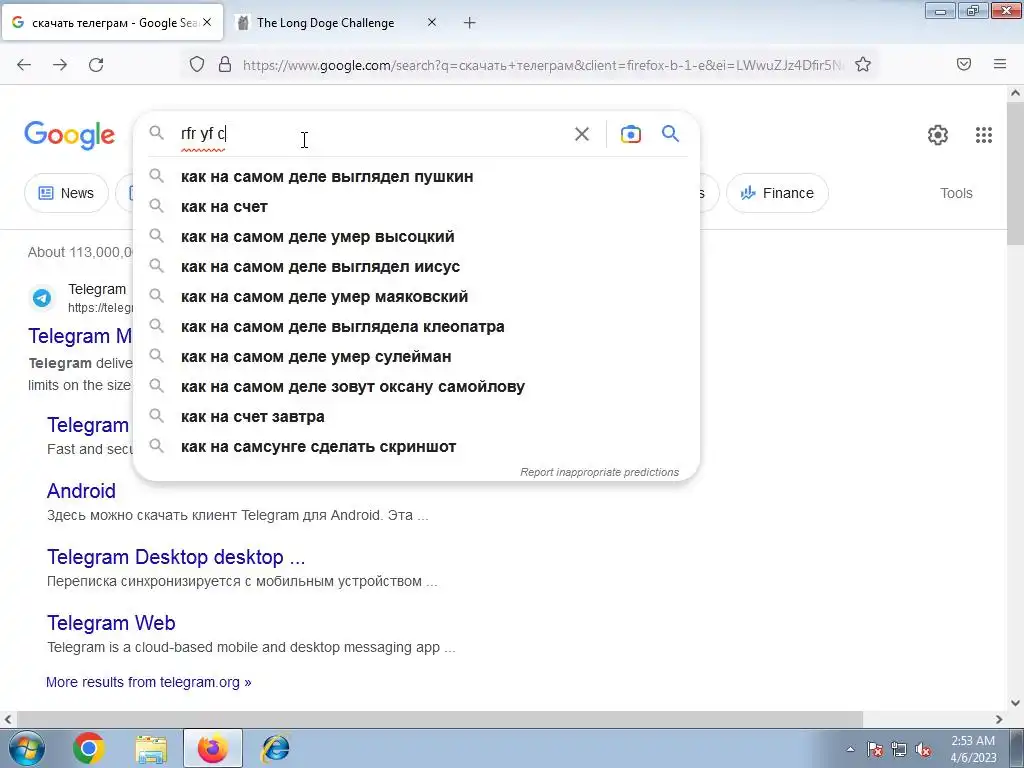Show hidden system tray icons
The width and height of the screenshot is (1024, 768).
pyautogui.click(x=850, y=749)
